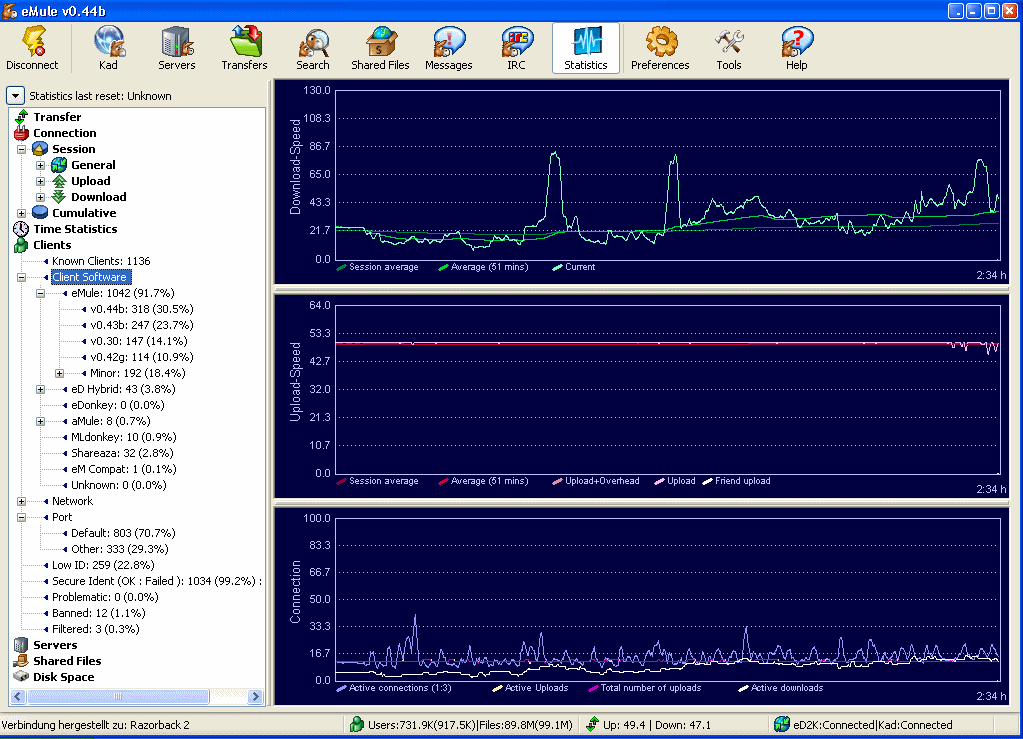Open the statistics reset dropdown arrow
The width and height of the screenshot is (1023, 739).
[14, 95]
